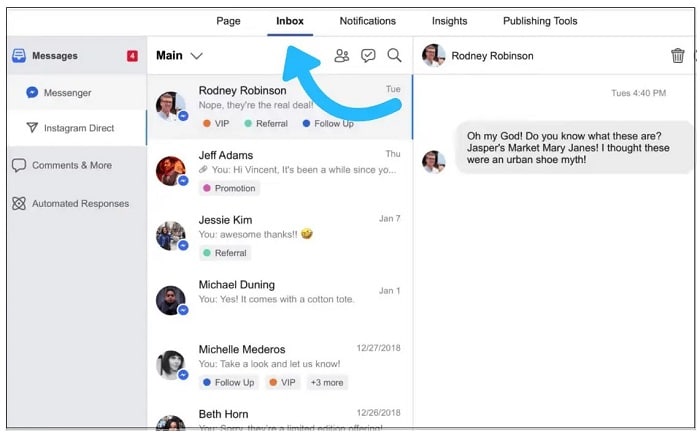700x438 pixels.
Task: Click Rodney Robinson's avatar in conversation list
Action: pos(170,106)
